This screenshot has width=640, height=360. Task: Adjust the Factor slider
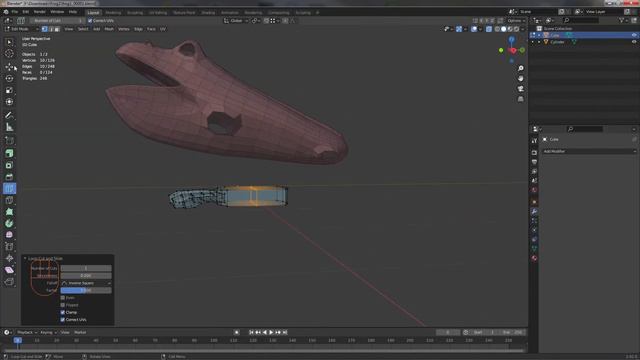point(86,290)
